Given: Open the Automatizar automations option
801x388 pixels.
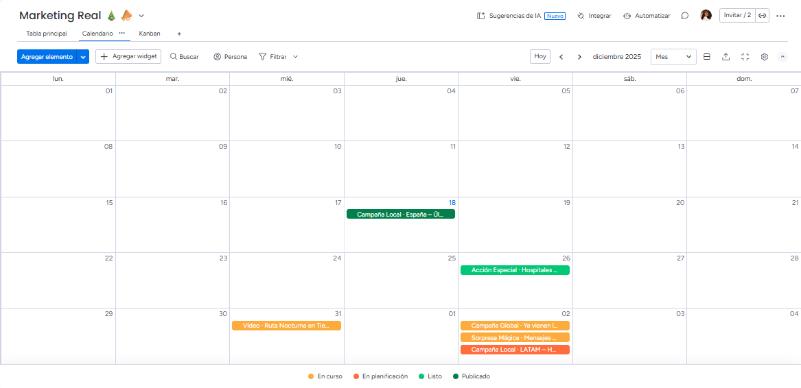Looking at the screenshot, I should pos(646,16).
